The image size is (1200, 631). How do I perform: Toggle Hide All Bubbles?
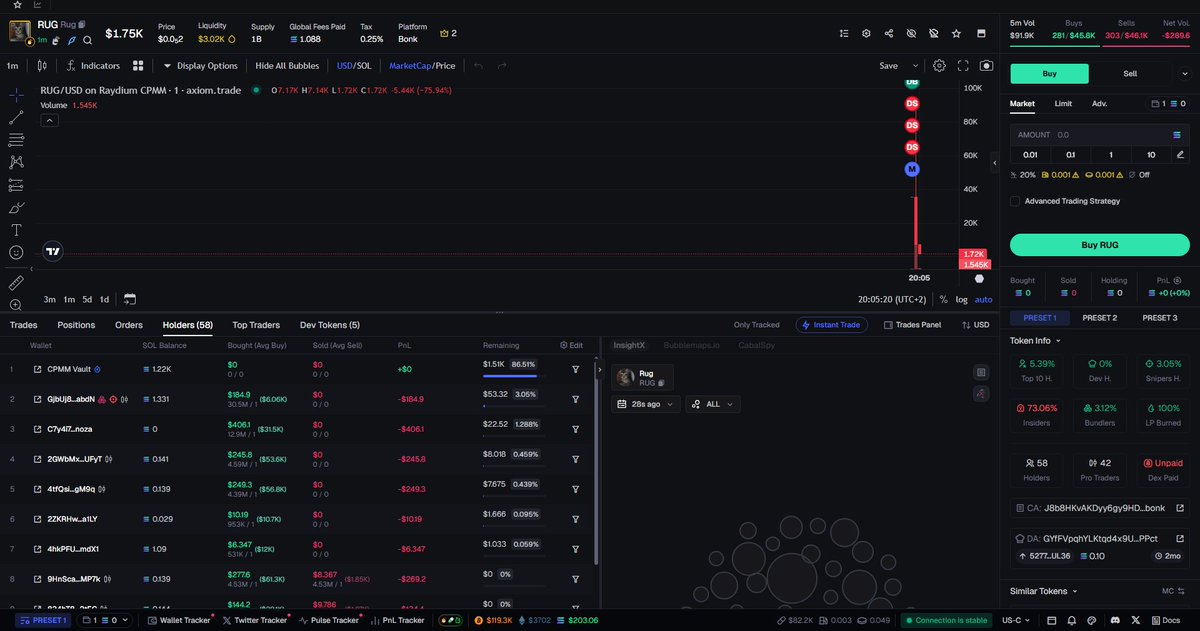click(x=287, y=66)
